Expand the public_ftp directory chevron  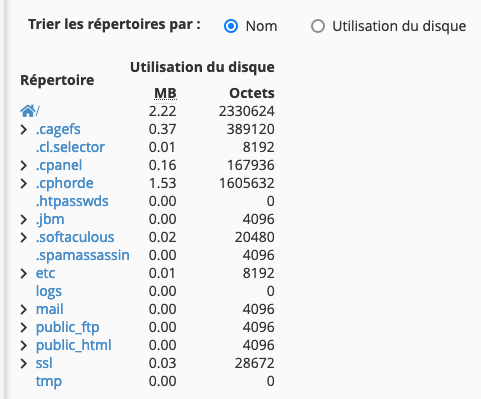pyautogui.click(x=24, y=327)
